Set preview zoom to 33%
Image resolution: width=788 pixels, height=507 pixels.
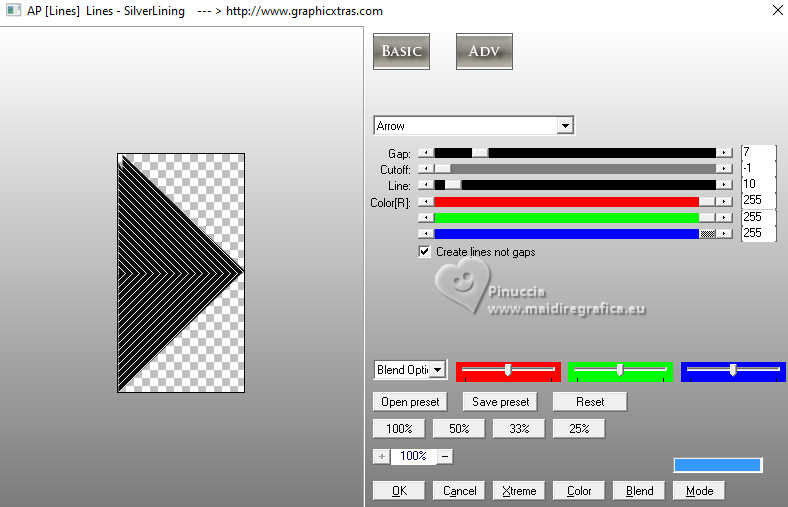pyautogui.click(x=519, y=429)
